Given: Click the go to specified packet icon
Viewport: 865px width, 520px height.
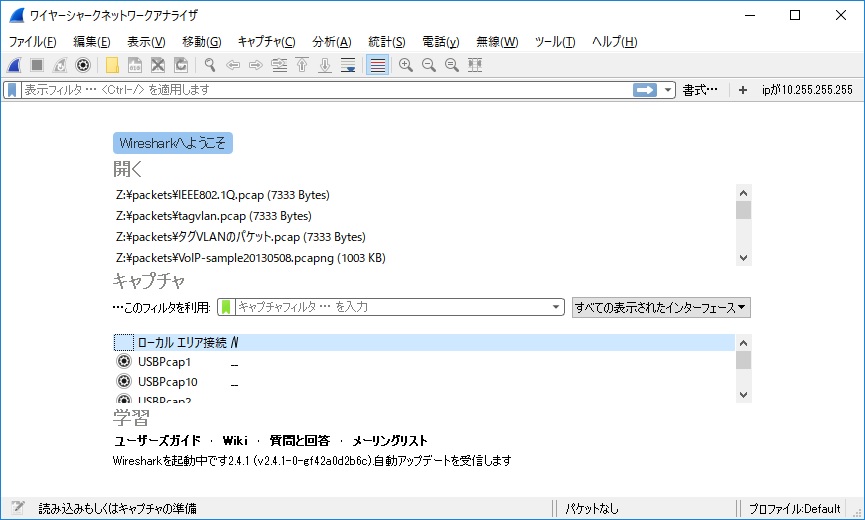Looking at the screenshot, I should tap(279, 65).
